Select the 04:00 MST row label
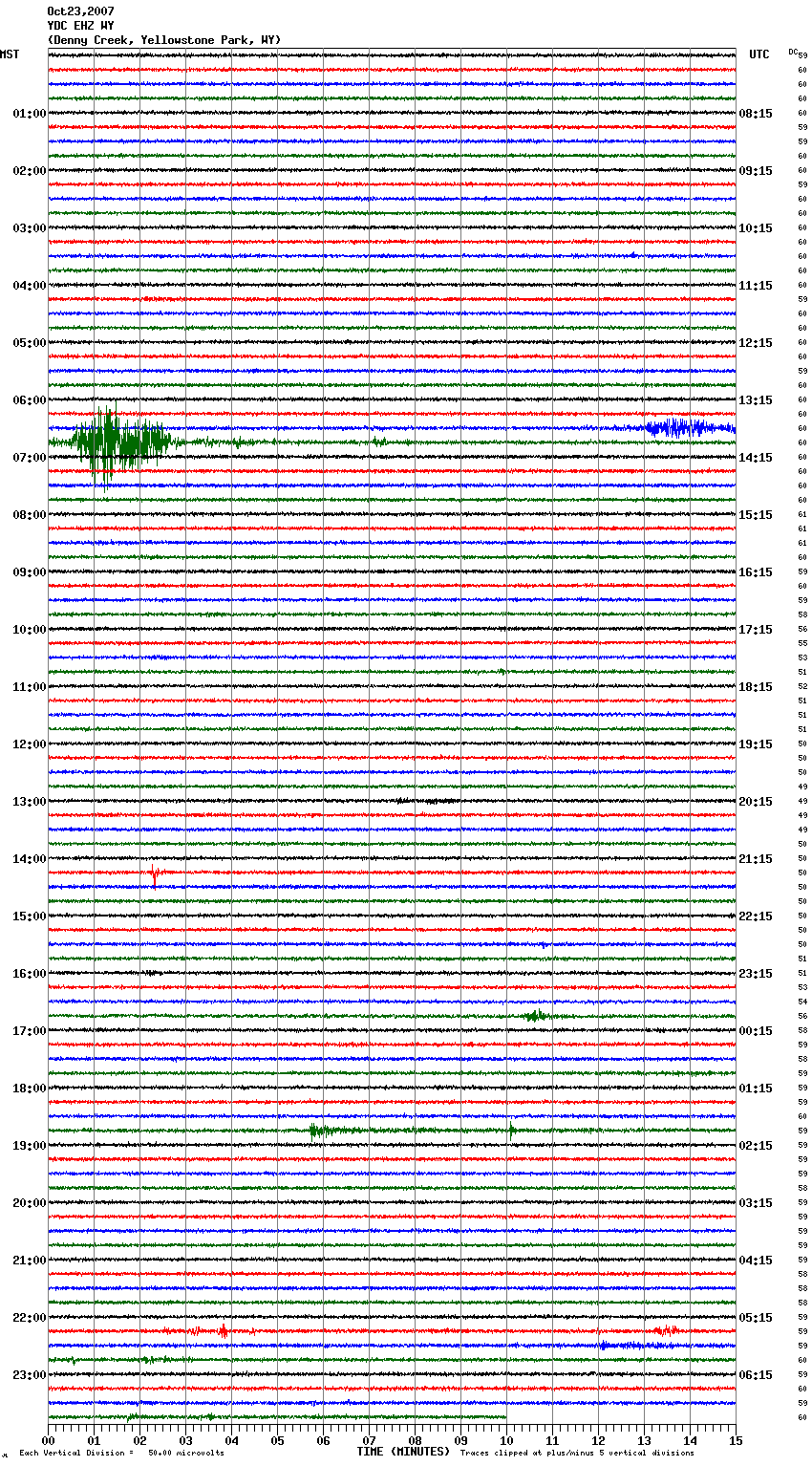 click(x=29, y=286)
